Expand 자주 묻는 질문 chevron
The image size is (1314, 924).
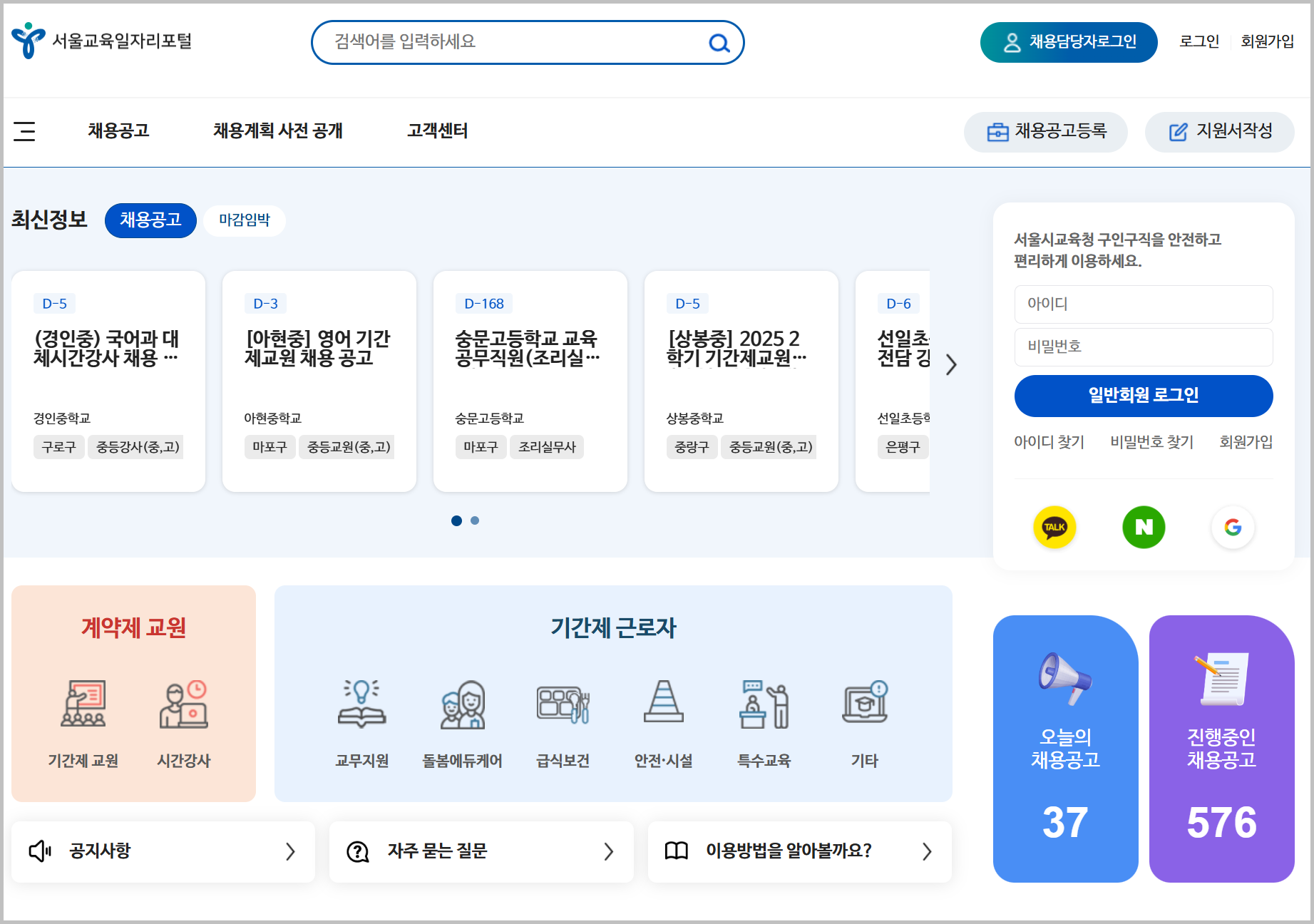pyautogui.click(x=608, y=851)
